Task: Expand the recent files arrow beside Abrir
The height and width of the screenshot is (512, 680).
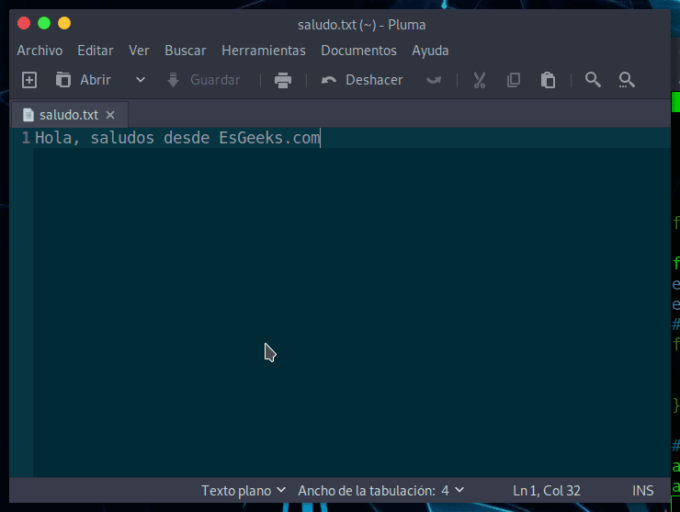Action: [140, 80]
